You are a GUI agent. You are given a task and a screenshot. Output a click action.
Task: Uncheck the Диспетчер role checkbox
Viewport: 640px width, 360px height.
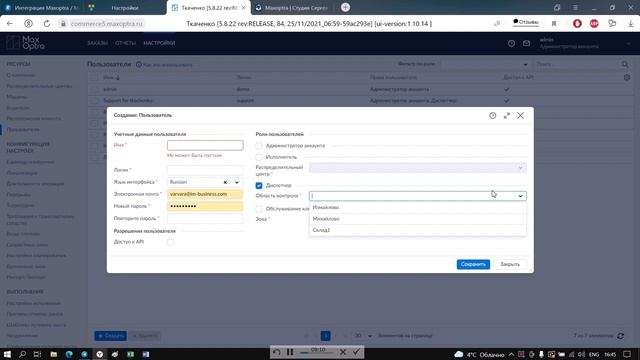[259, 185]
